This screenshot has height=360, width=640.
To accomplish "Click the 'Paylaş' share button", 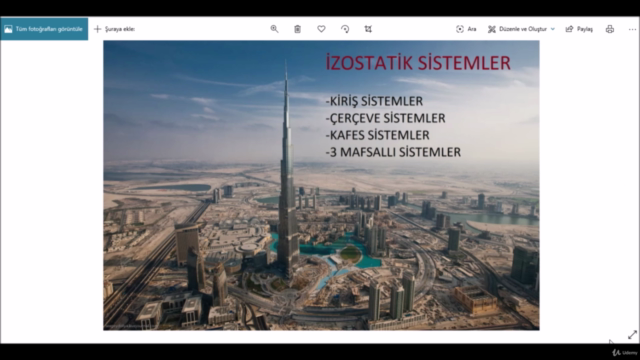I will [x=579, y=29].
